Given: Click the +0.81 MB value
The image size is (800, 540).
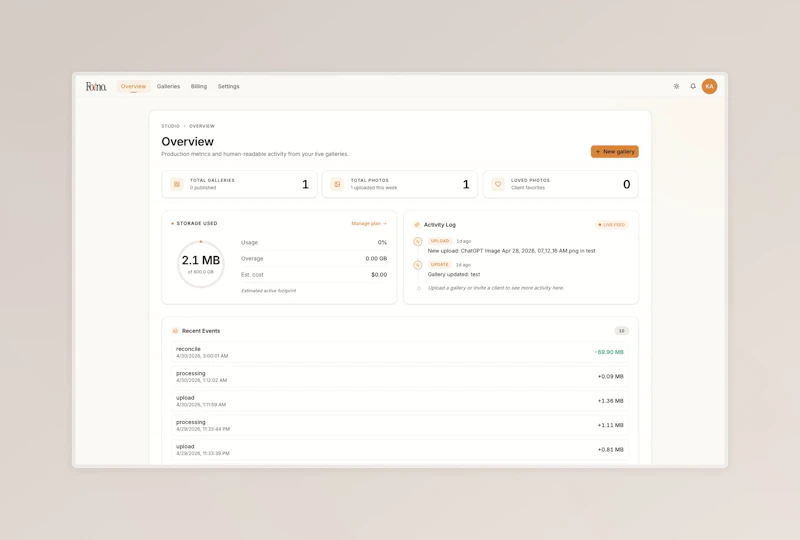Looking at the screenshot, I should click(x=611, y=450).
